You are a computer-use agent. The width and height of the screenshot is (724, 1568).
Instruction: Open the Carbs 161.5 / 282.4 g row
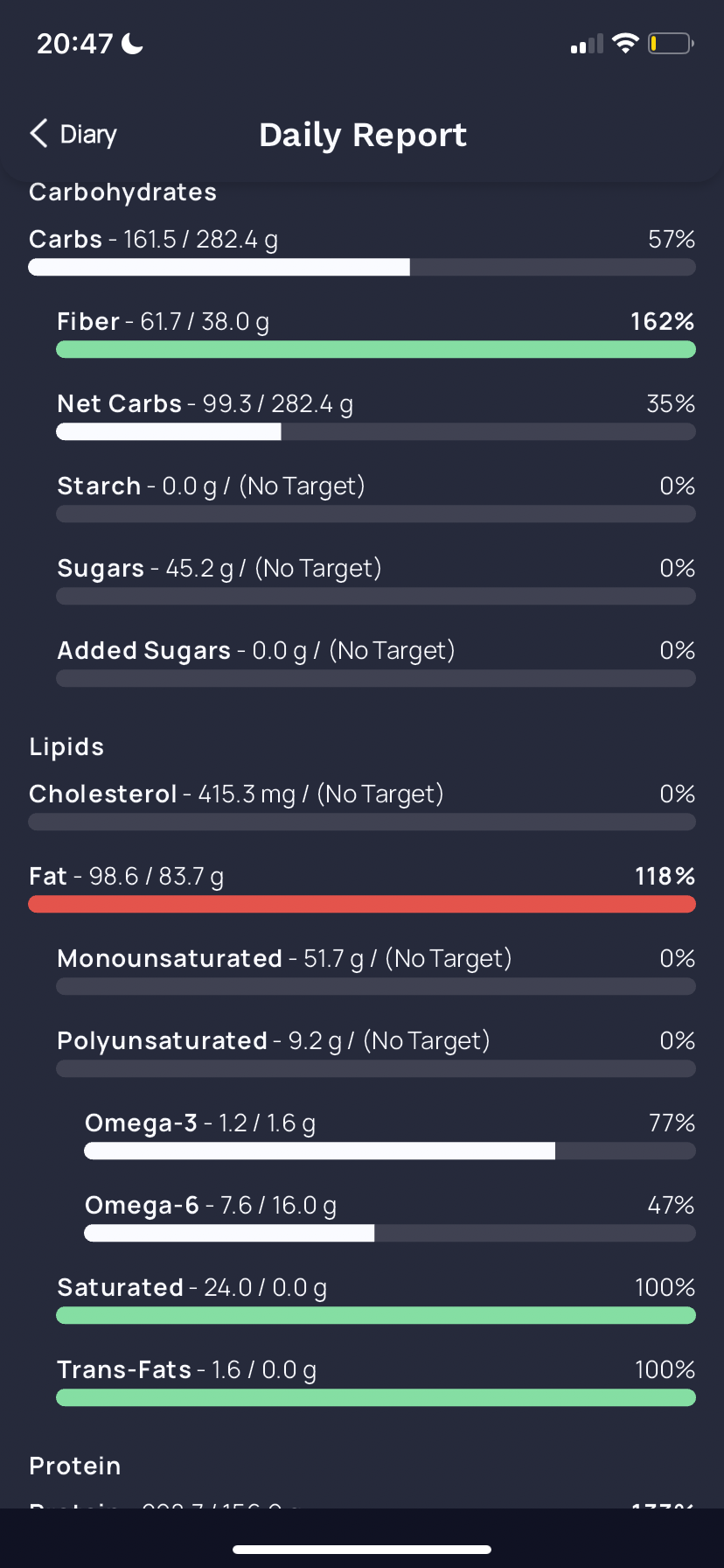tap(362, 252)
